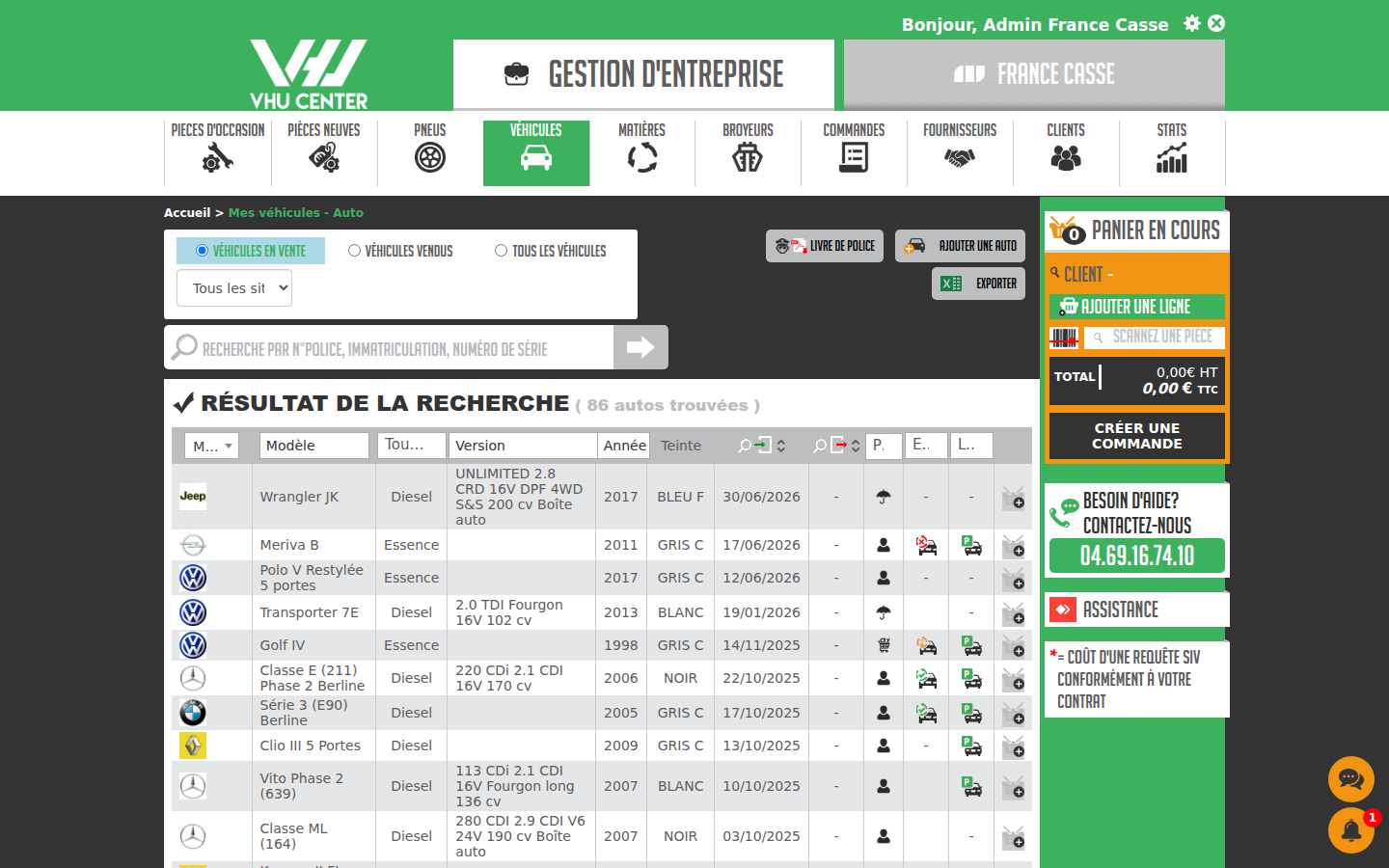The image size is (1389, 868).
Task: Click the search arrow submit button
Action: (640, 347)
